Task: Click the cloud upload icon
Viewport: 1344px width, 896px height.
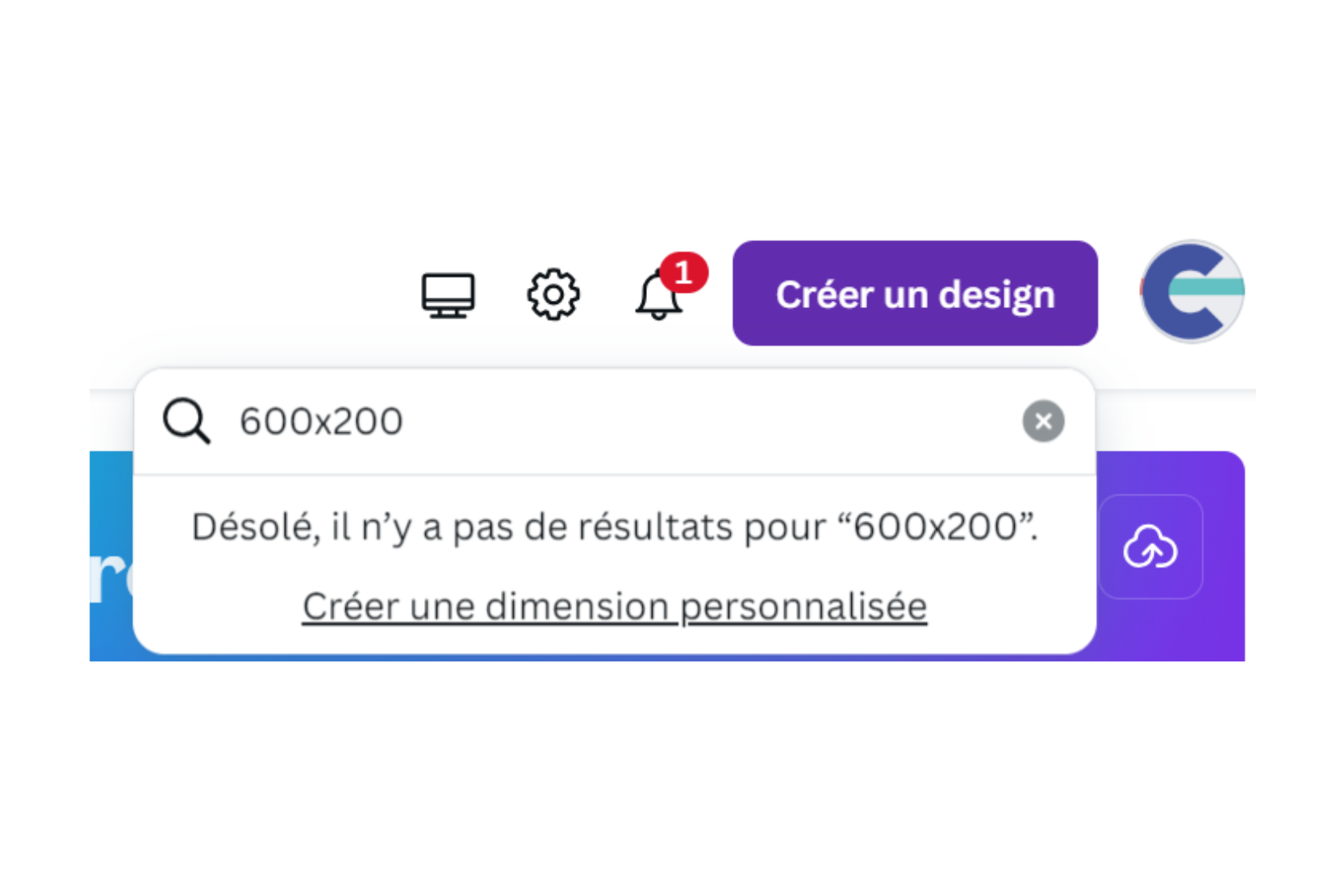Action: point(1150,547)
